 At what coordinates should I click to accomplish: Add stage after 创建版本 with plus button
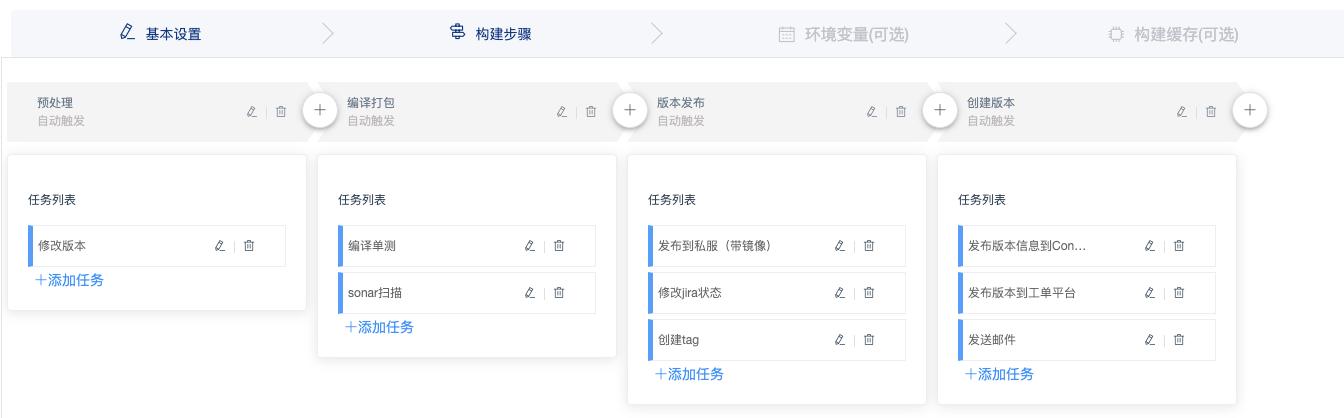click(1250, 111)
